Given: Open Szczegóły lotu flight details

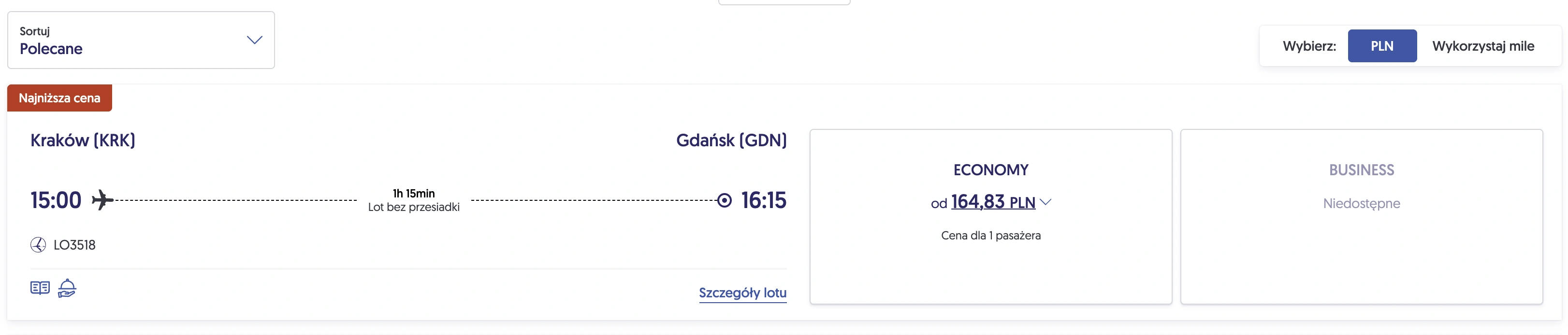Looking at the screenshot, I should coord(742,293).
